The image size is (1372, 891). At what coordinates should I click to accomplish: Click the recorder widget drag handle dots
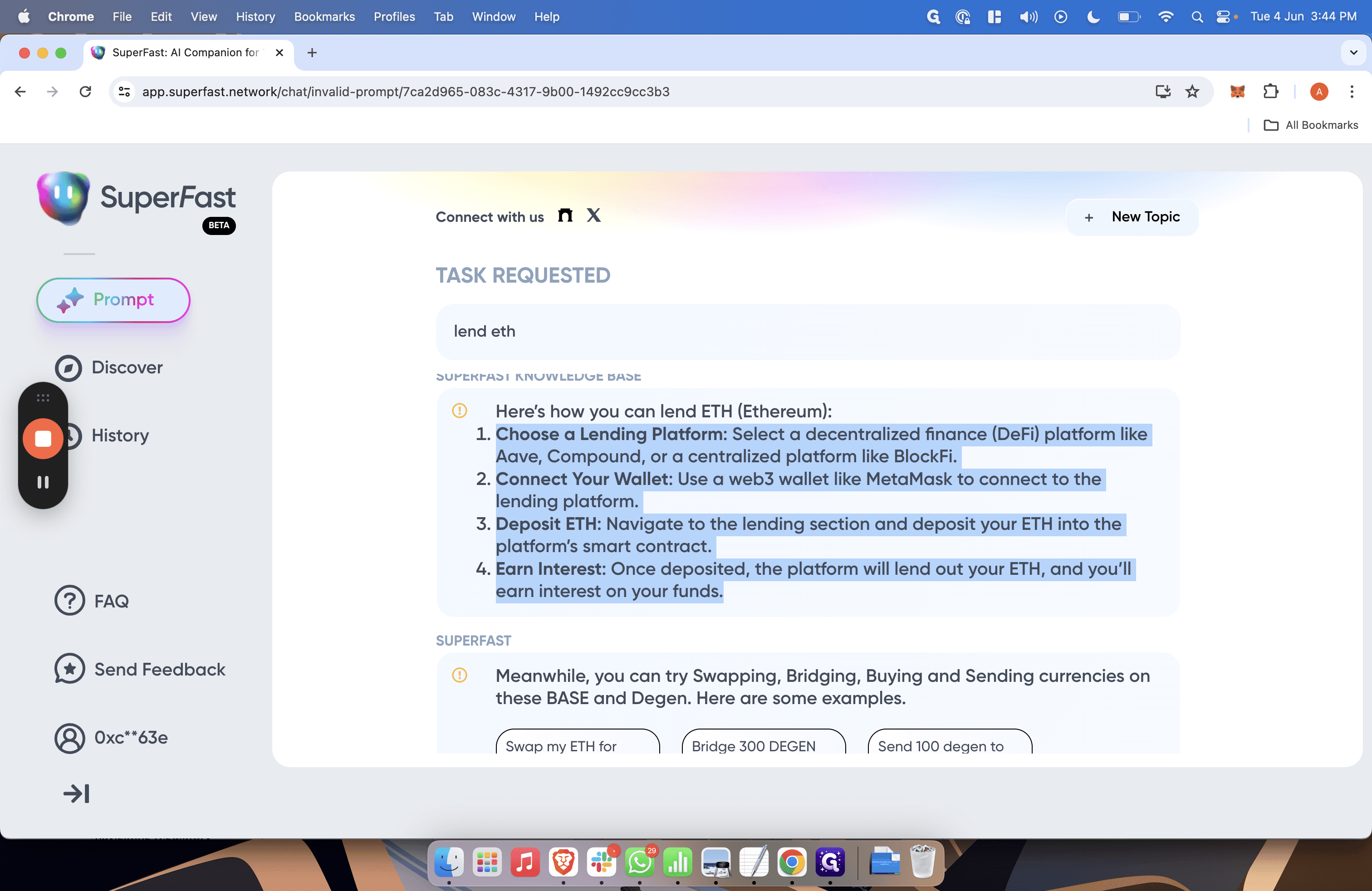coord(43,398)
